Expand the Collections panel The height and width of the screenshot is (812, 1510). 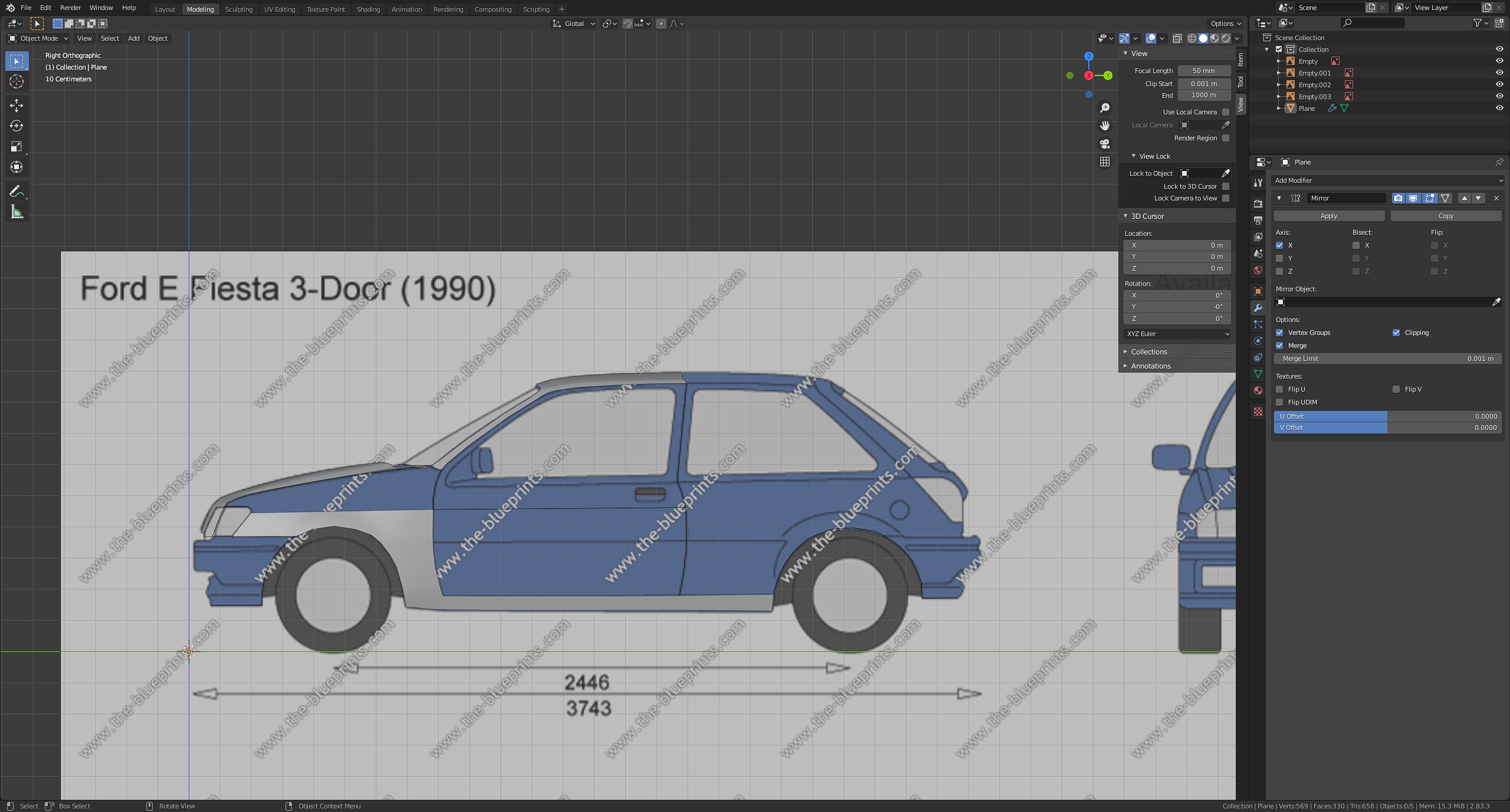[1148, 352]
